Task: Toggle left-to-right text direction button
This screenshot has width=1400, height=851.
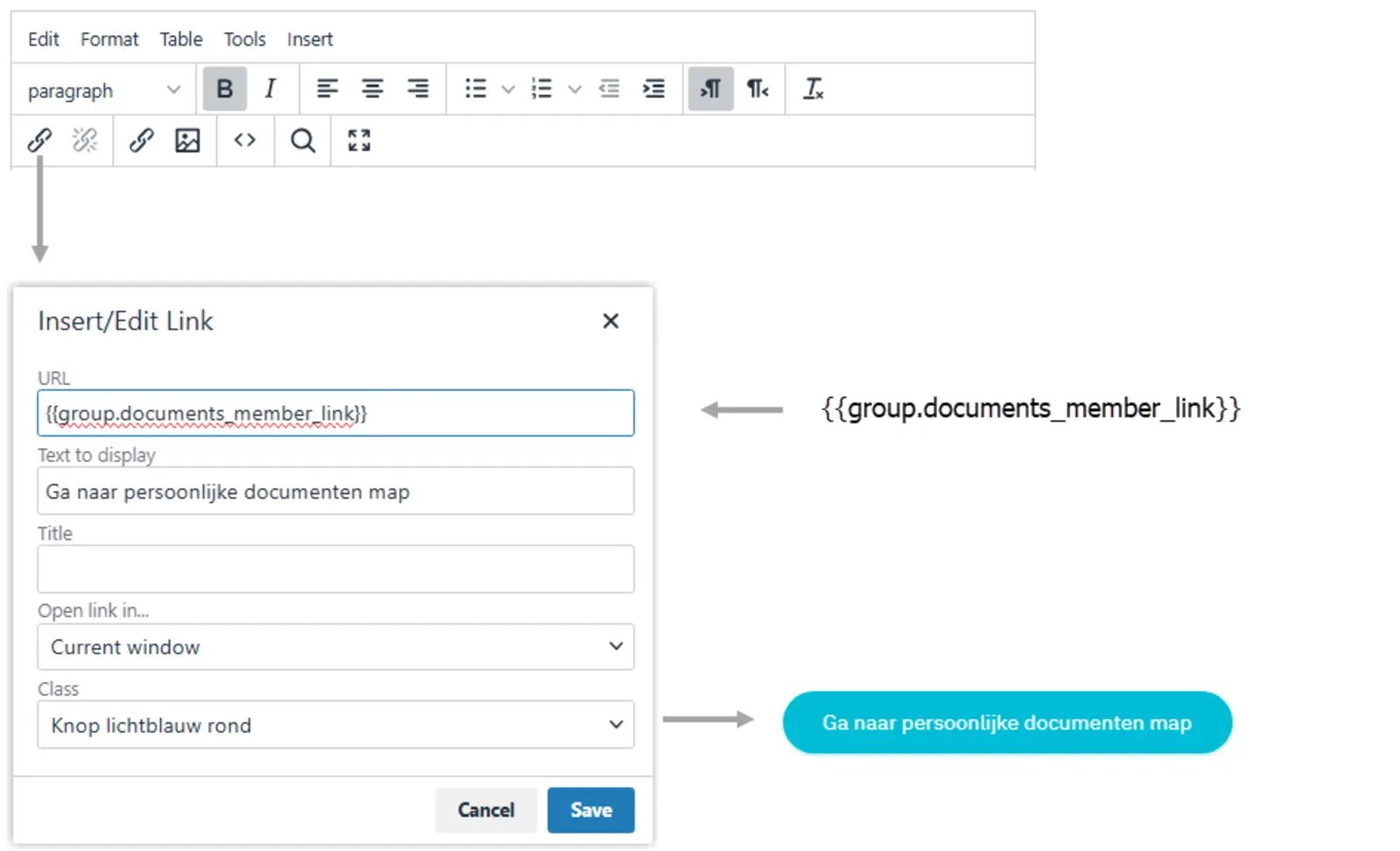Action: click(710, 89)
